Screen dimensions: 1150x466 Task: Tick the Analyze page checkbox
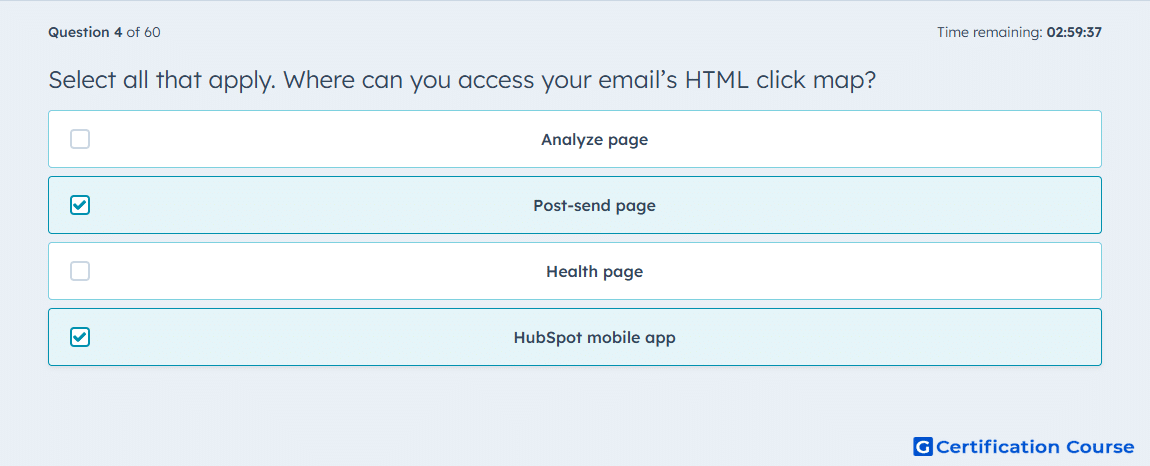(x=80, y=139)
